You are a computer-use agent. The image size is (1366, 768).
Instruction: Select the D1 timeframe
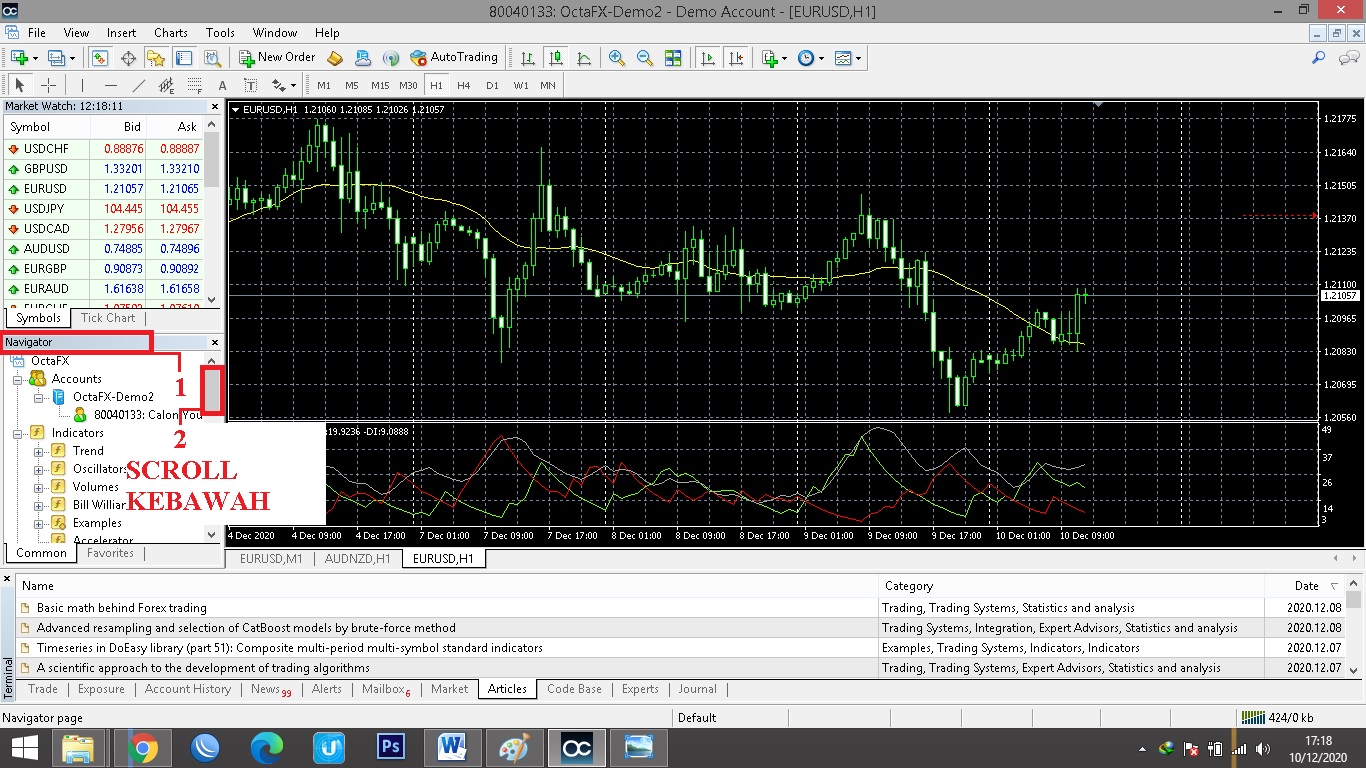(492, 85)
